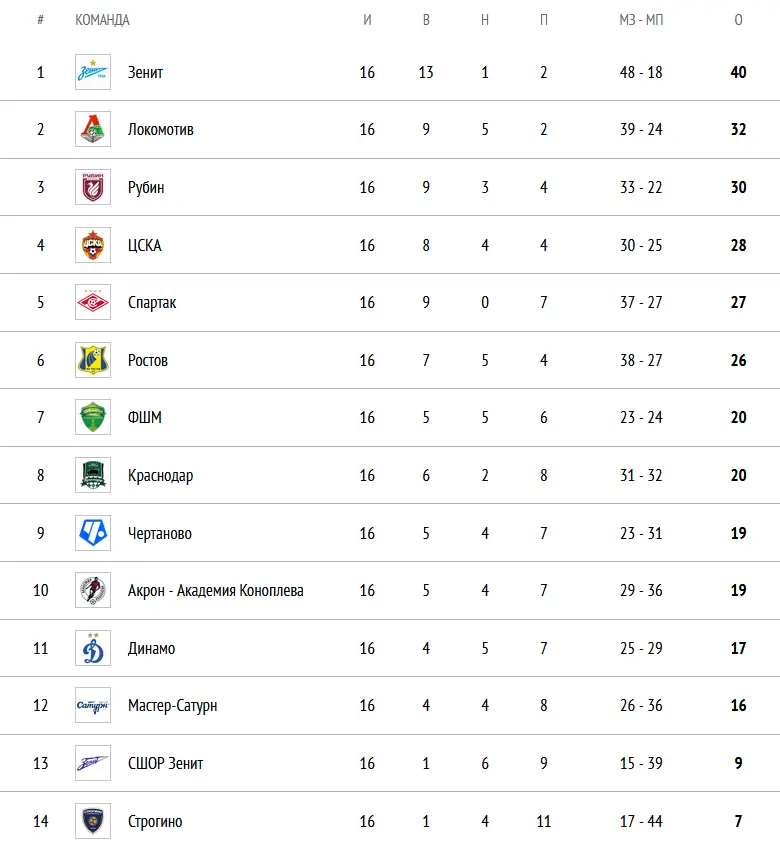Open the Мастер-Сатурн team link
The height and width of the screenshot is (846, 780).
[172, 706]
